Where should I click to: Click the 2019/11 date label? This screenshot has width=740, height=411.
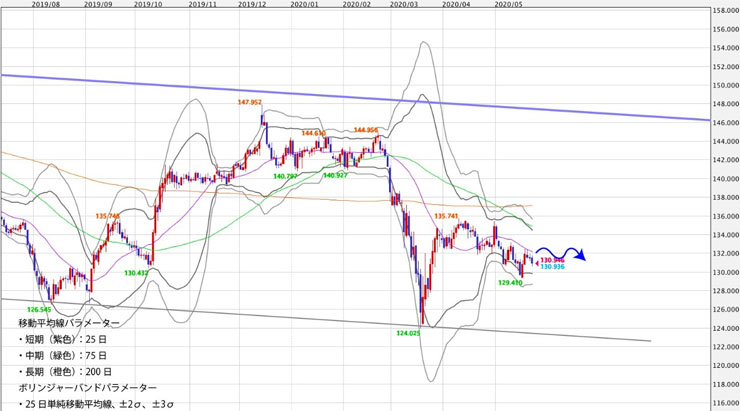(202, 4)
